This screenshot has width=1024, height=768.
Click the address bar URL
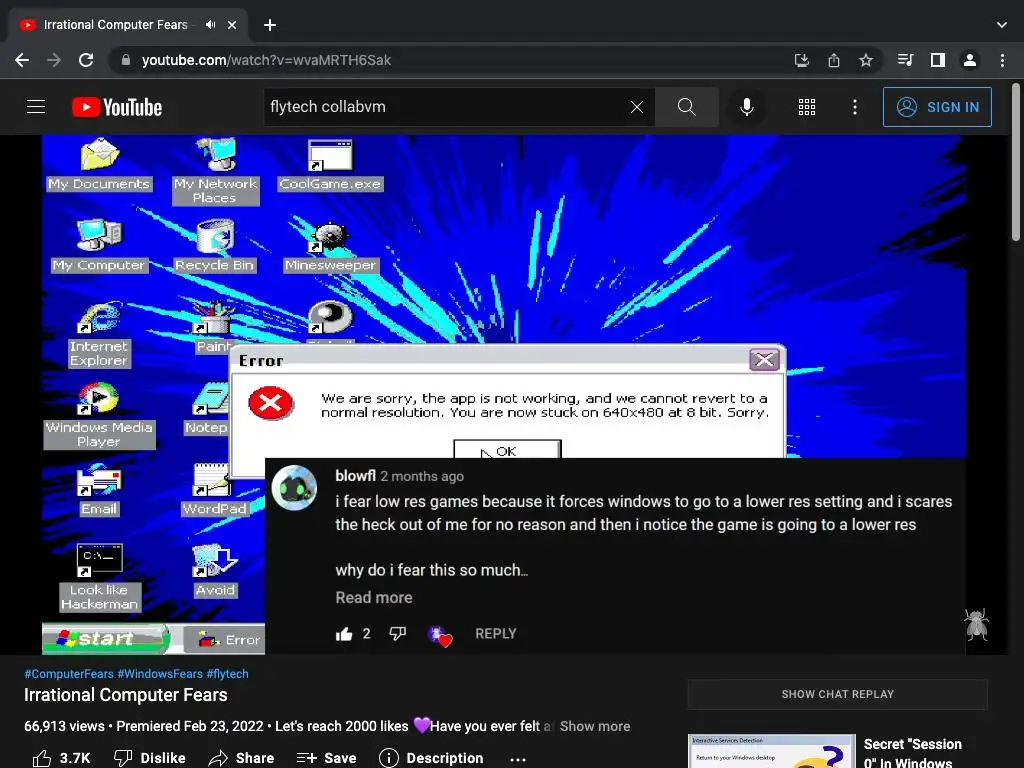(266, 60)
